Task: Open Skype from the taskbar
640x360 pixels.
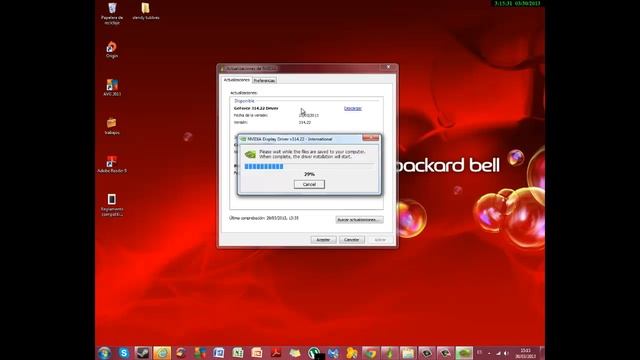Action: 124,353
